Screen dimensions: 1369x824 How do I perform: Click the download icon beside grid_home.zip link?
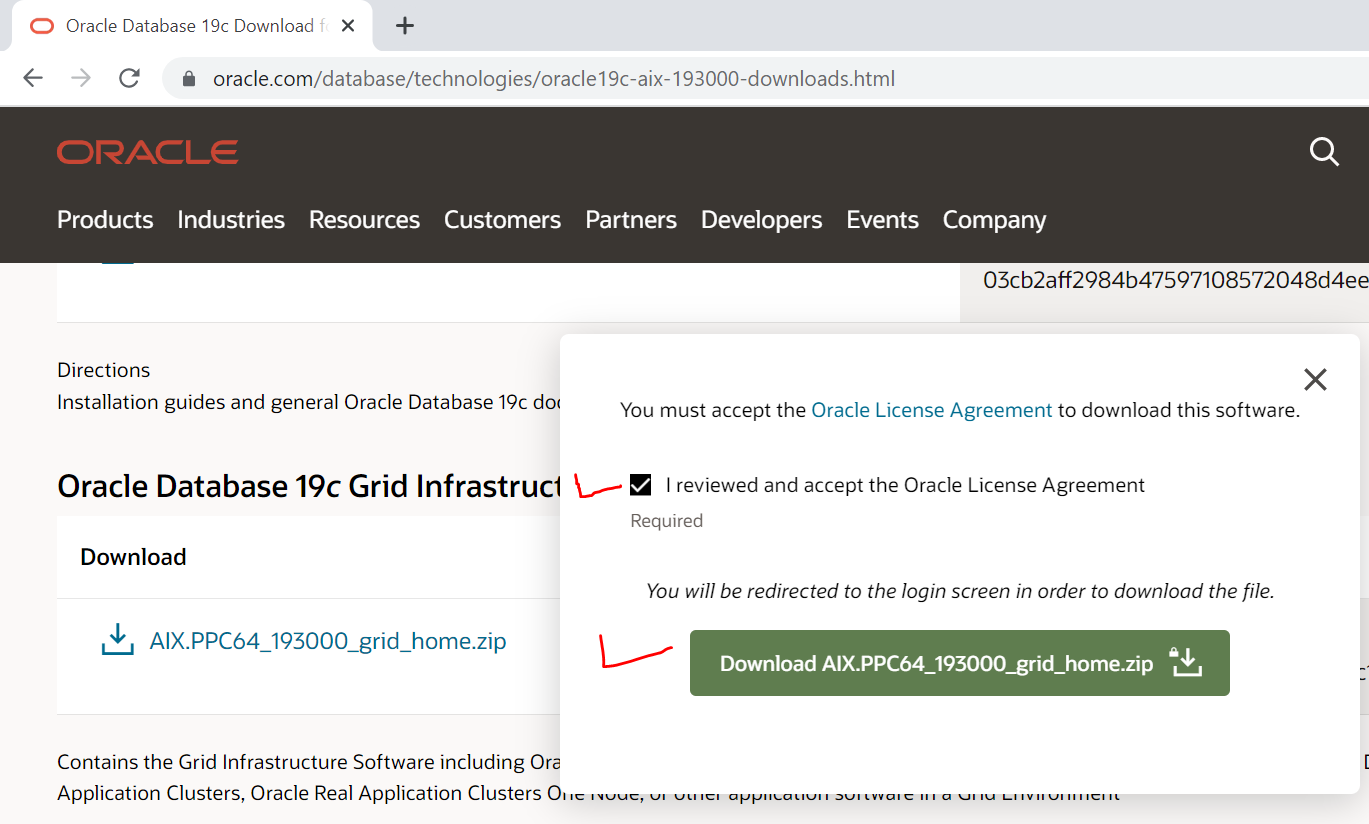tap(117, 640)
